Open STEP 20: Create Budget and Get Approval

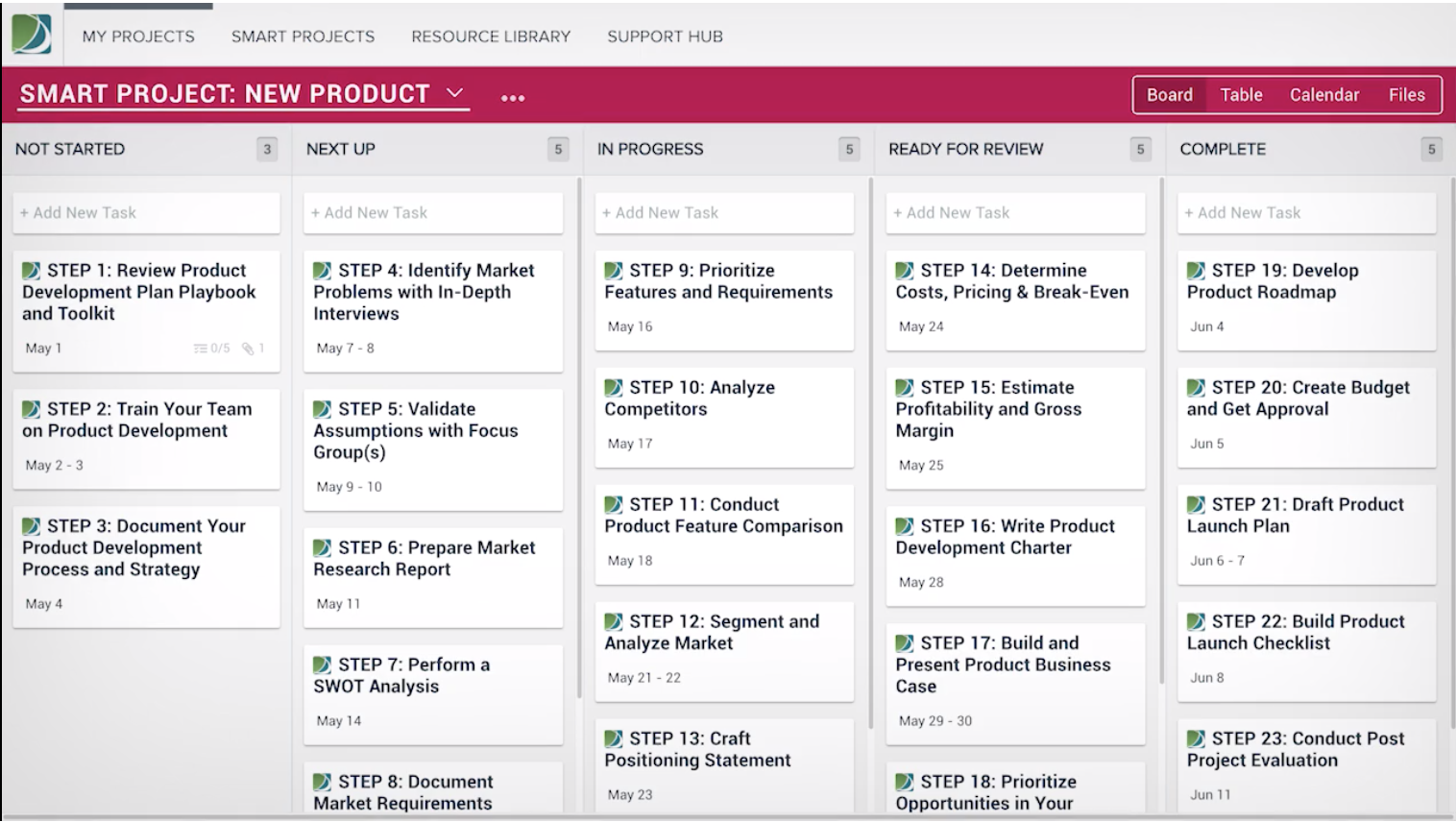click(x=1306, y=418)
